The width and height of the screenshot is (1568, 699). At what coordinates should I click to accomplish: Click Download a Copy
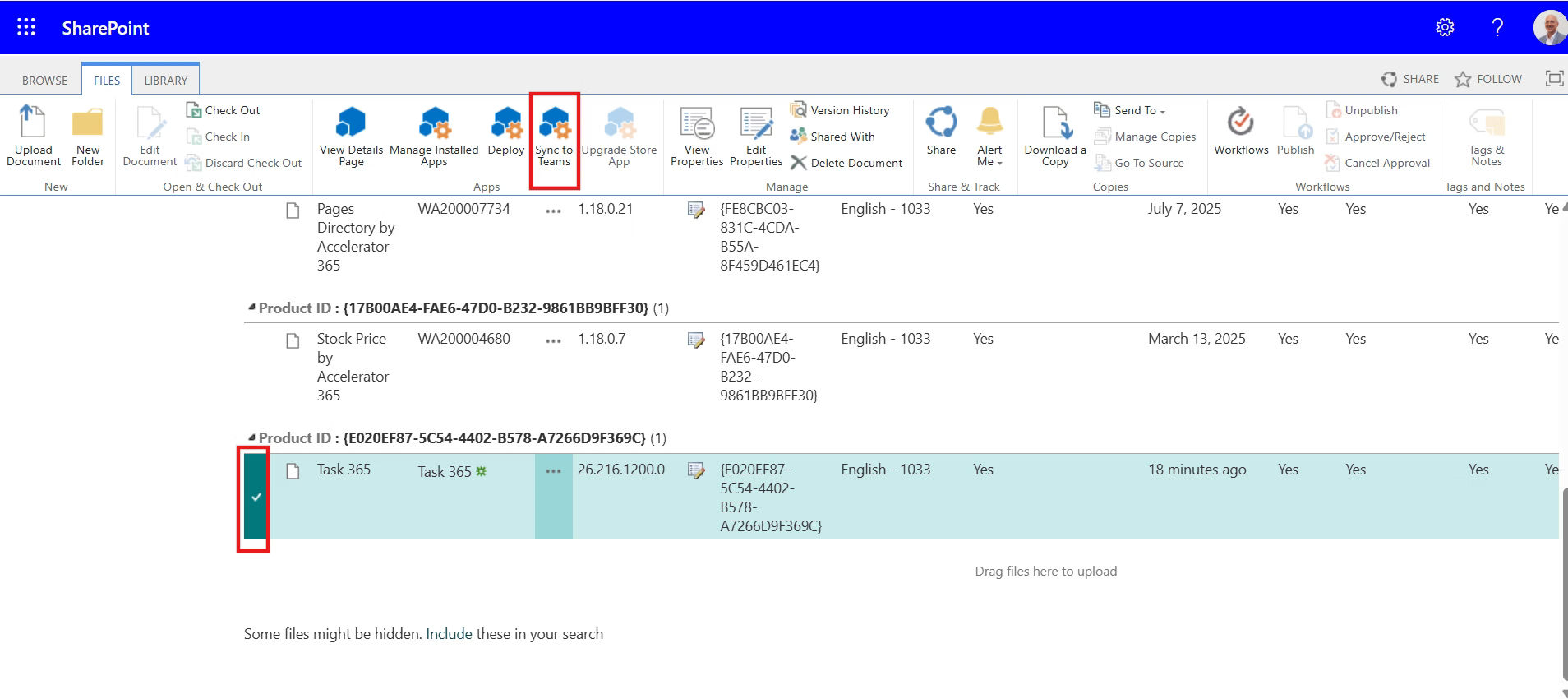[x=1055, y=136]
